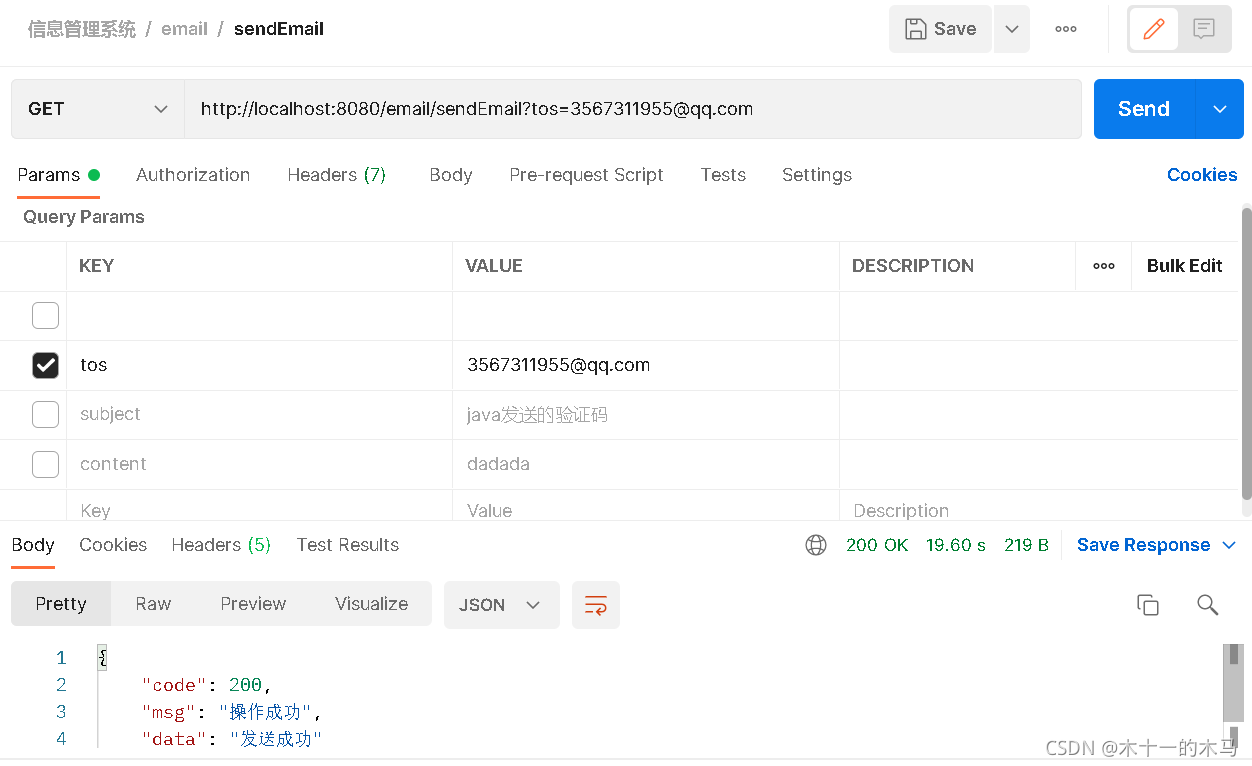Open the Cookies link
Screen dimensions: 1252x766
[x=1202, y=175]
